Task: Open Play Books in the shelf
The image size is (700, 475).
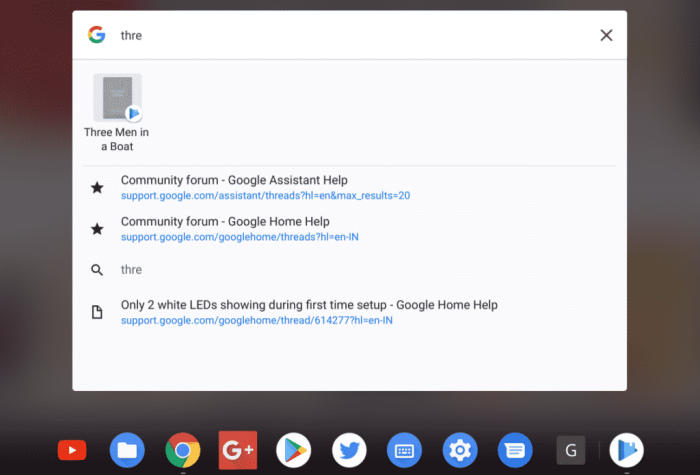Action: coord(627,450)
